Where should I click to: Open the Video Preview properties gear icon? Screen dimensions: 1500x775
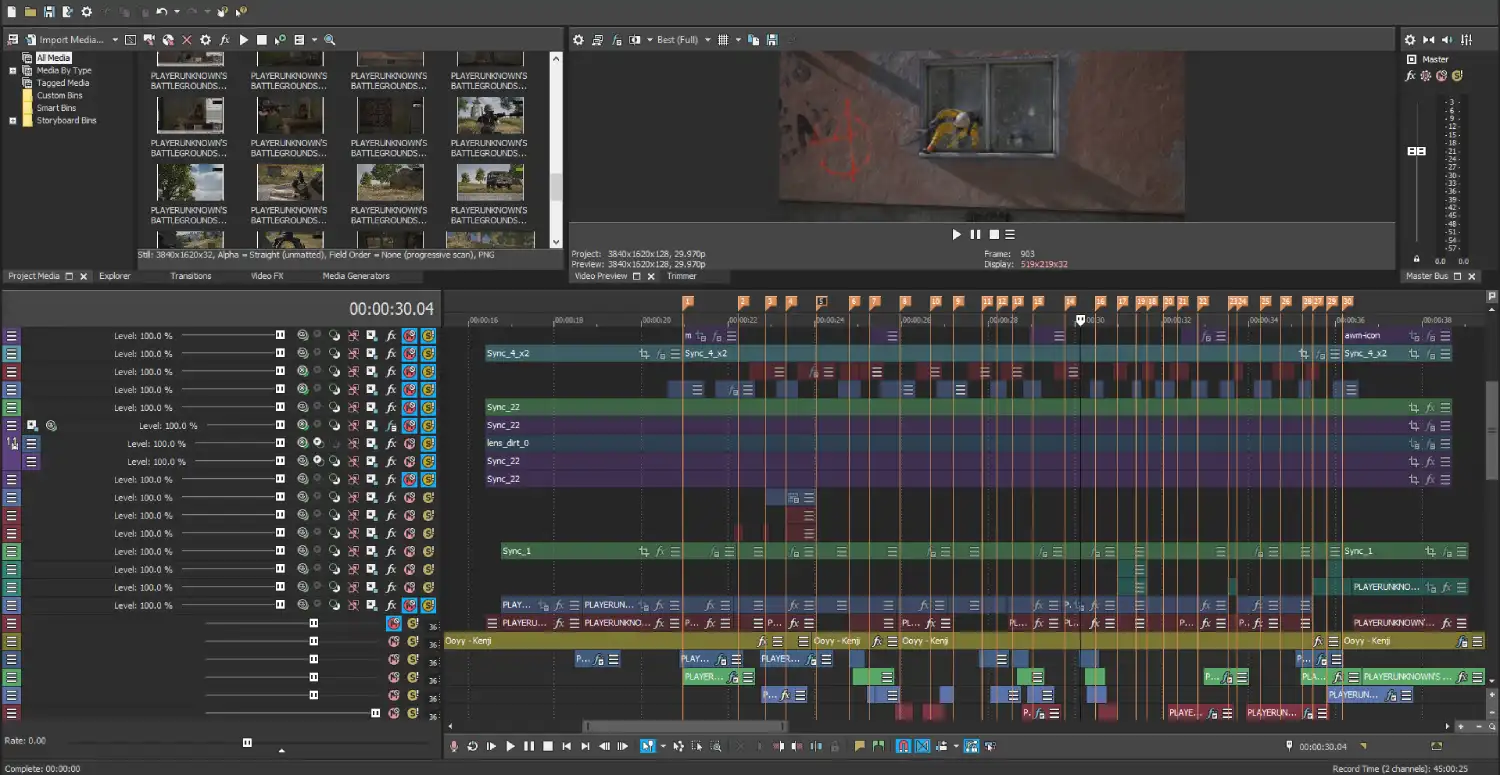tap(578, 40)
